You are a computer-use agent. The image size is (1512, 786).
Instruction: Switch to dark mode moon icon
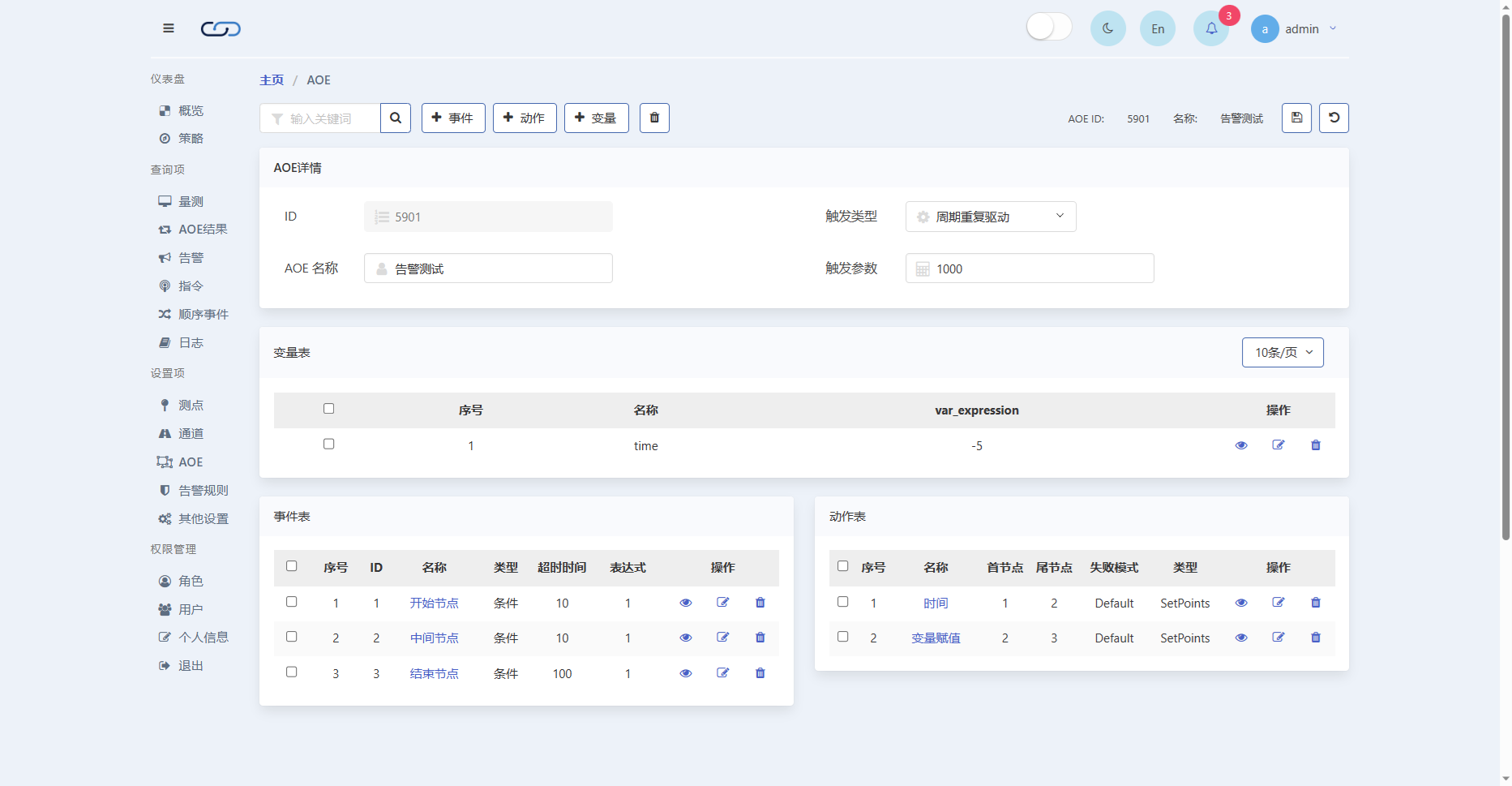1107,28
